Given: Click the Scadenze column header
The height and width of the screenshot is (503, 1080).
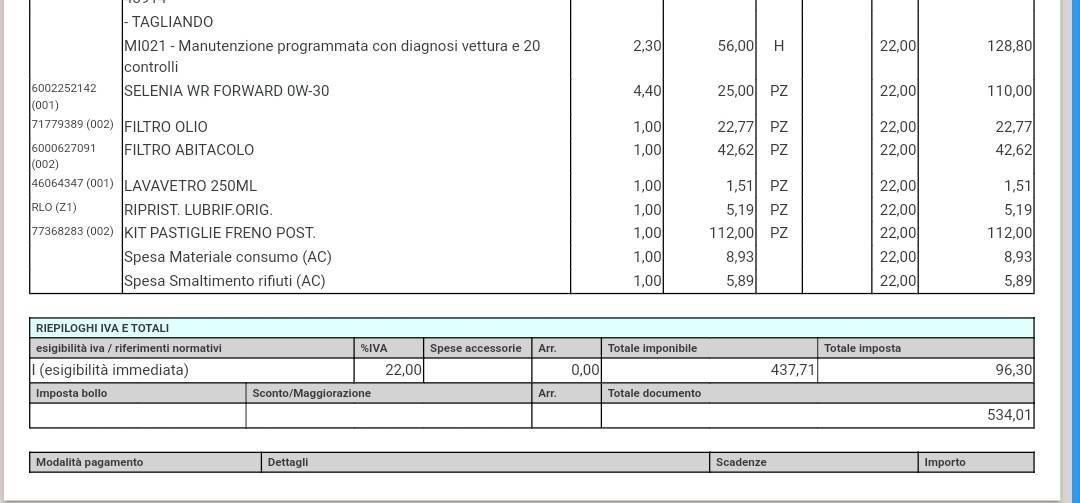Looking at the screenshot, I should click(741, 462).
